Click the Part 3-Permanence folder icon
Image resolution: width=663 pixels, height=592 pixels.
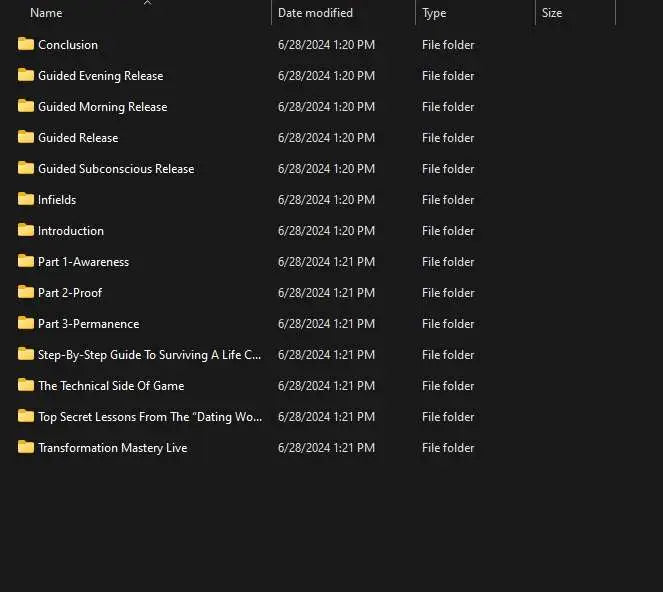click(x=26, y=323)
